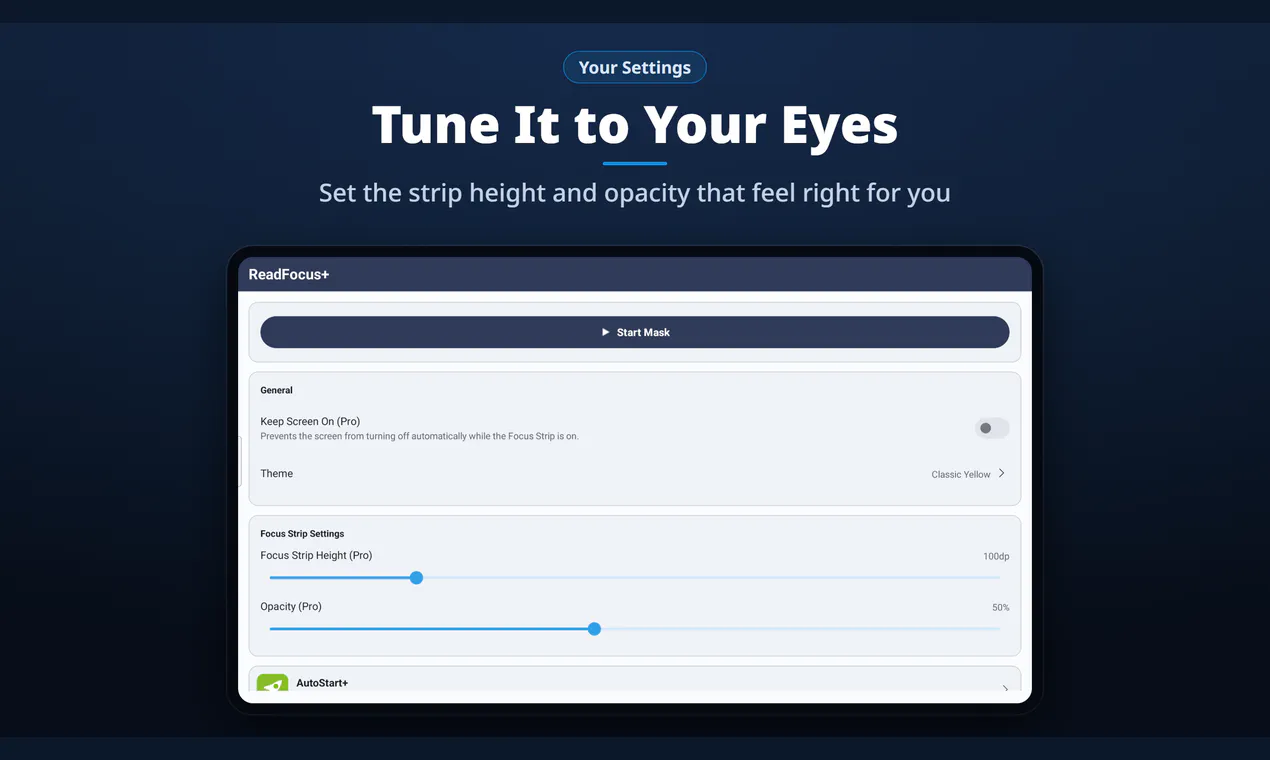Click the Start Mask button
The height and width of the screenshot is (760, 1270).
(x=635, y=332)
